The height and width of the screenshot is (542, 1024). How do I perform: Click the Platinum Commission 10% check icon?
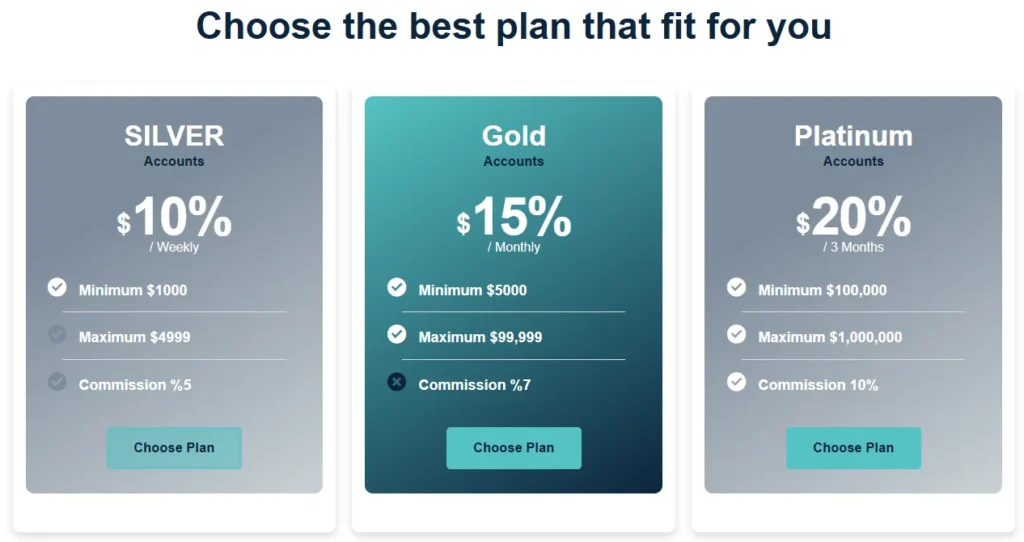tap(737, 381)
